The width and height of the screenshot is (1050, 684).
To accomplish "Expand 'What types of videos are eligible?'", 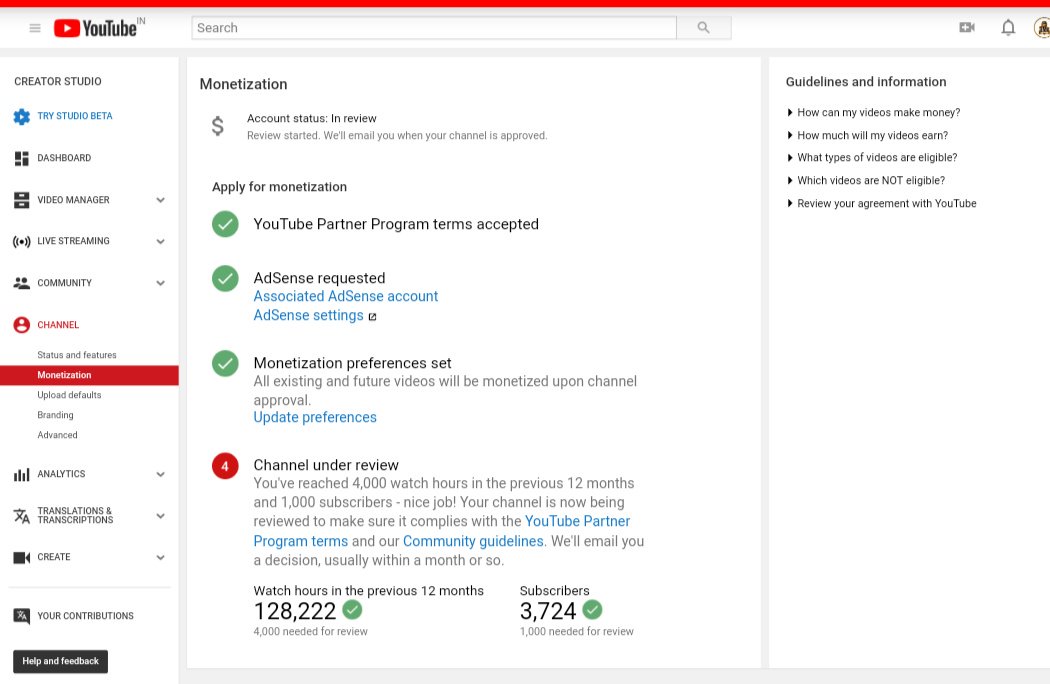I will tap(872, 157).
